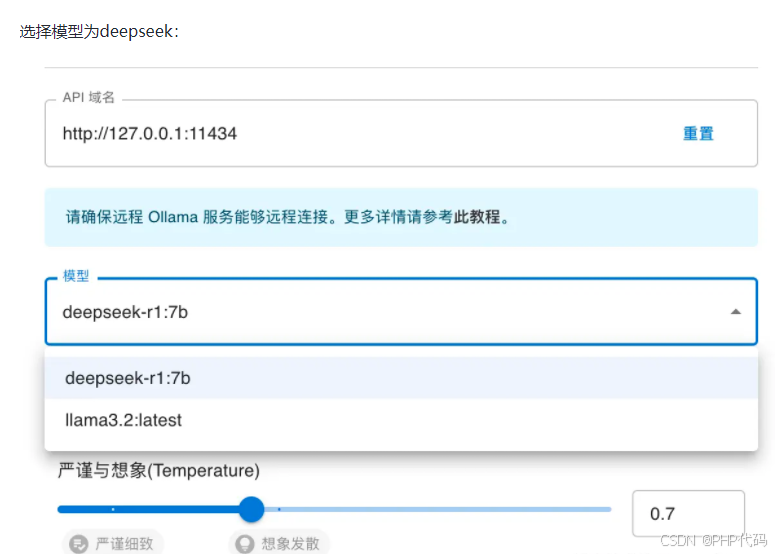Select the 严谨细致 preset chip
Image resolution: width=775 pixels, height=554 pixels.
[113, 544]
